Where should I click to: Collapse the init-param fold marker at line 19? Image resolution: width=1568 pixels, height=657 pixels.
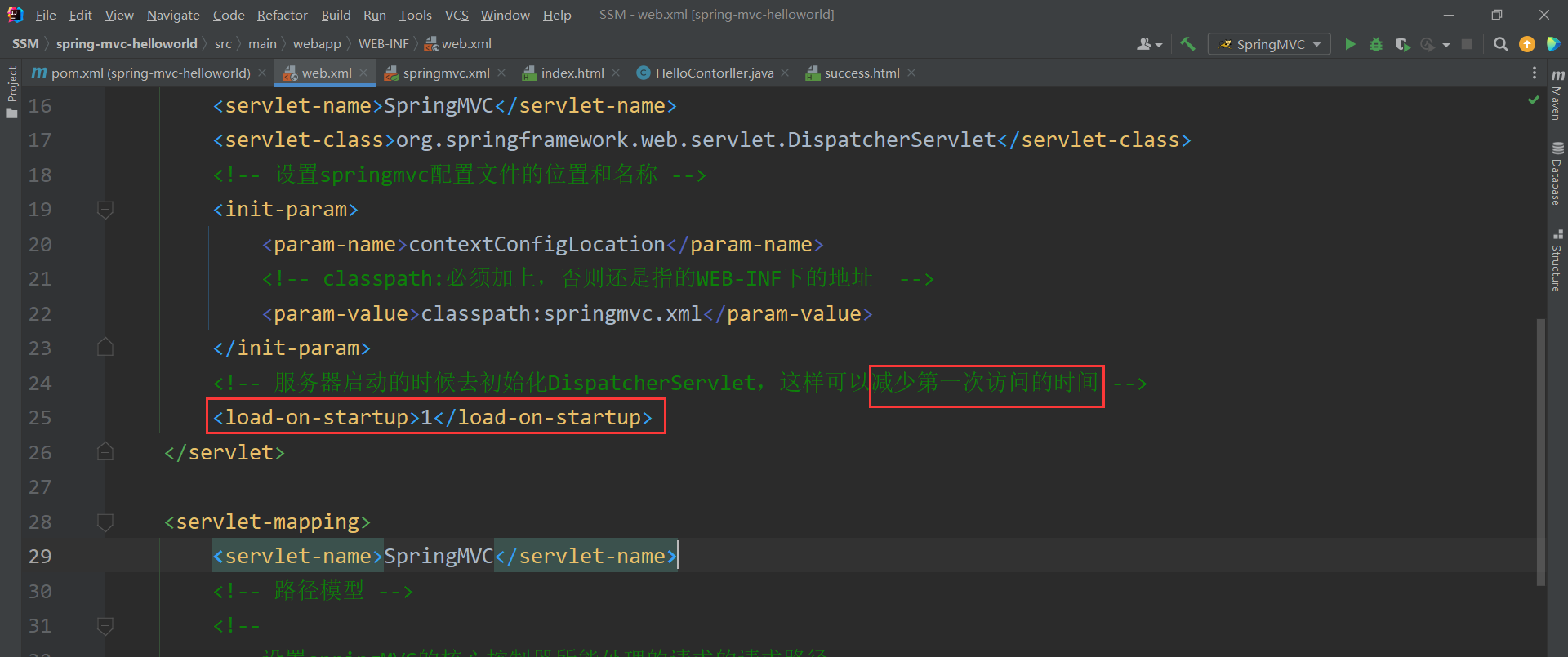click(x=105, y=210)
